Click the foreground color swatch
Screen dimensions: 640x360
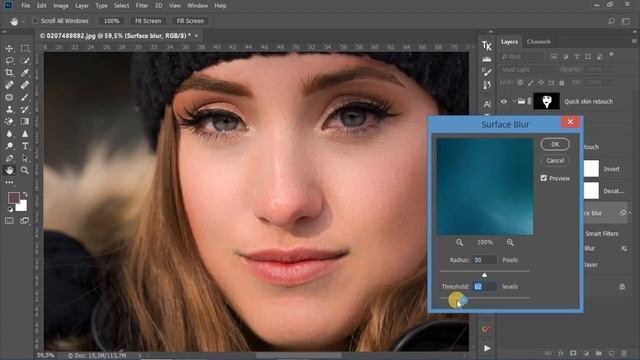click(14, 198)
